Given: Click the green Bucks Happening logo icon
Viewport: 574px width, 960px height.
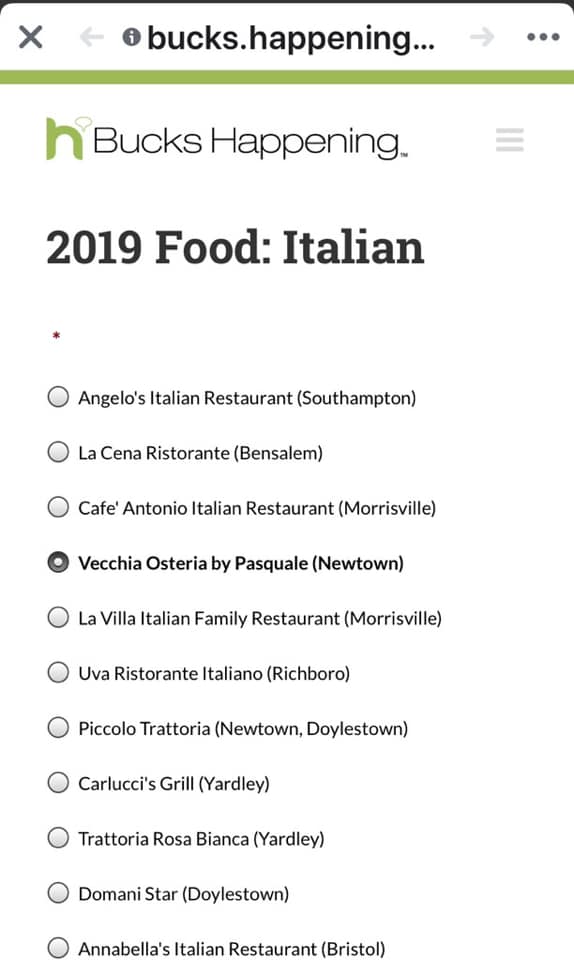Looking at the screenshot, I should pos(67,139).
